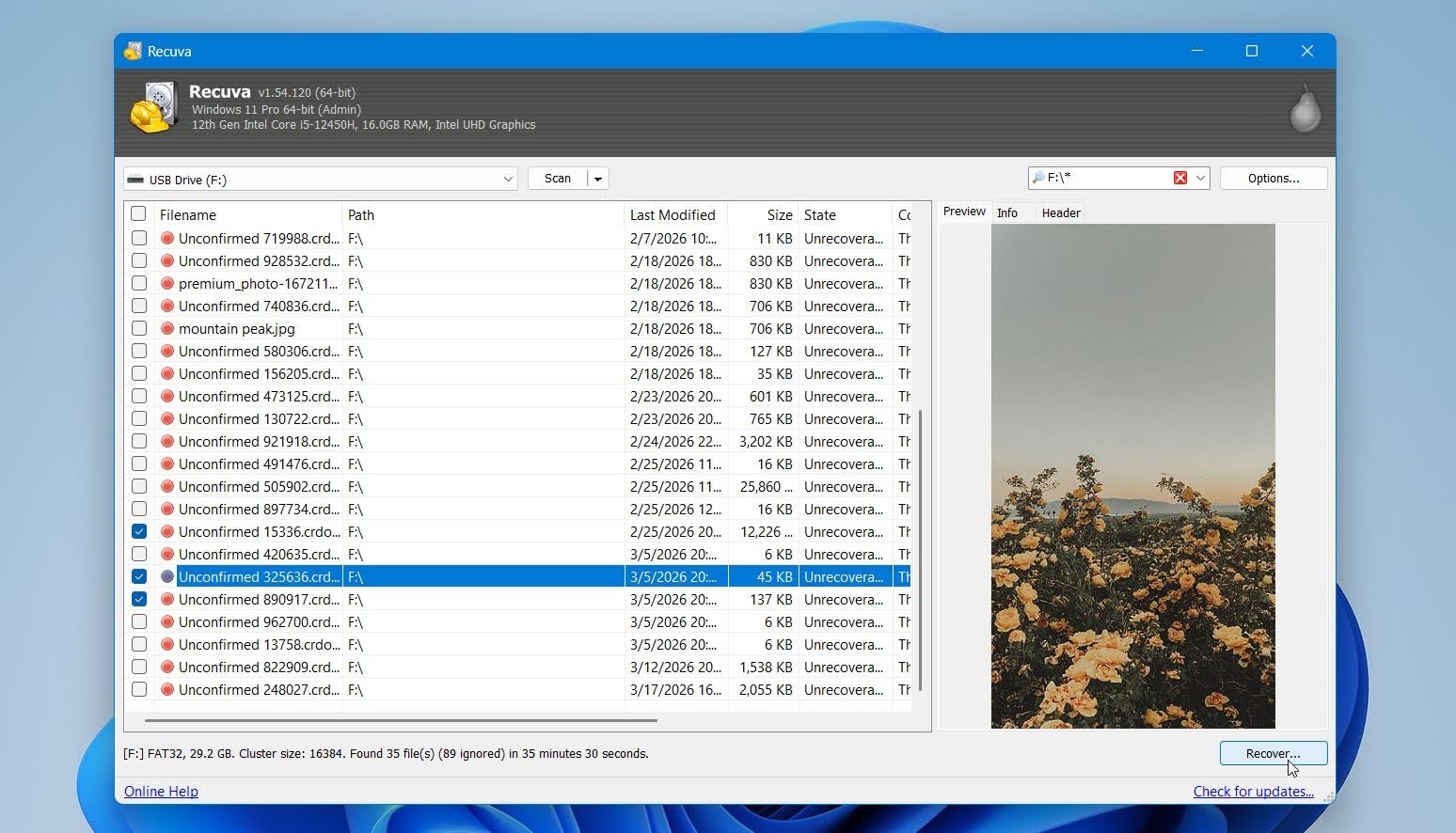
Task: Click red dot of Unconfirmed 921918 row
Action: pyautogui.click(x=167, y=442)
